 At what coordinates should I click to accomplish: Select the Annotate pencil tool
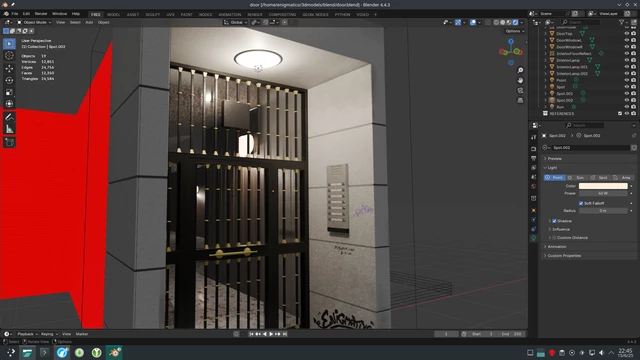click(x=9, y=118)
